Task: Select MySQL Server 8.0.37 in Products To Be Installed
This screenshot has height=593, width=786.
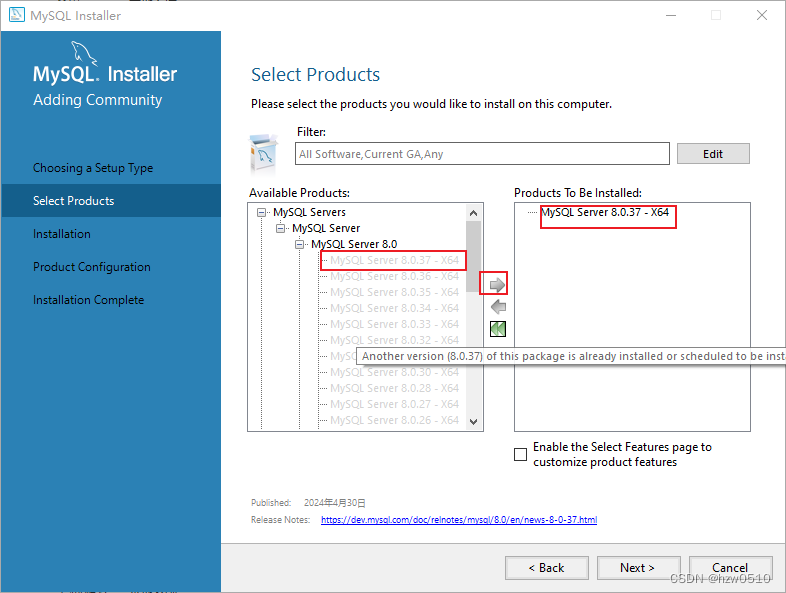Action: coord(605,213)
